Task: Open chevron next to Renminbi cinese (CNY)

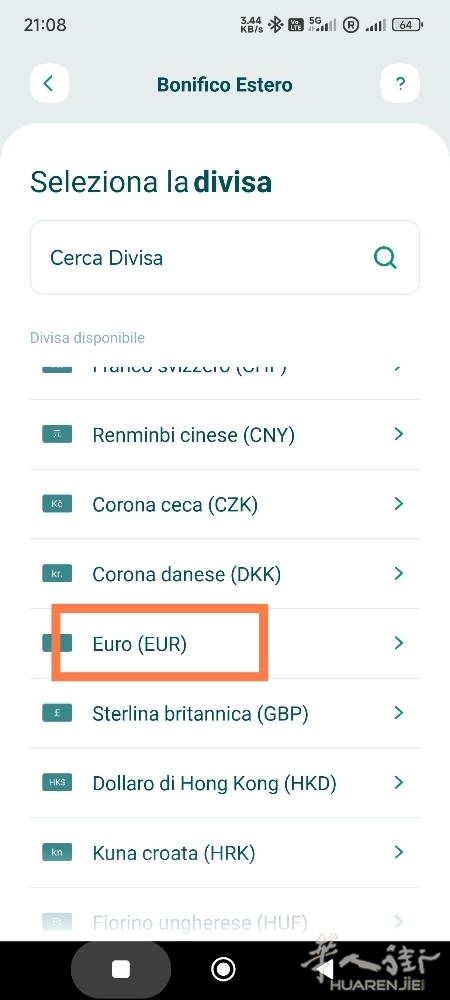Action: 399,434
